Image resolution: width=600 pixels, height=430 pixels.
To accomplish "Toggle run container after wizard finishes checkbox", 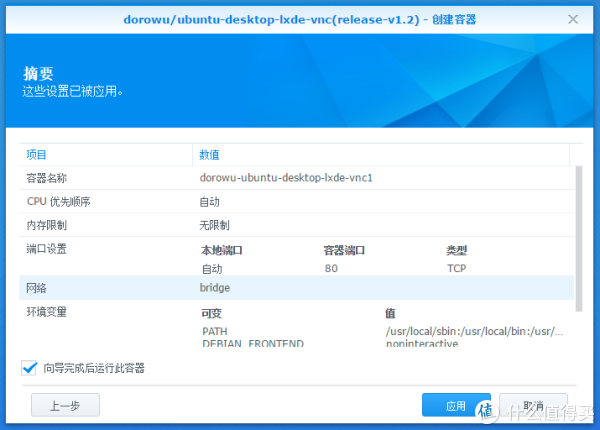I will point(28,368).
